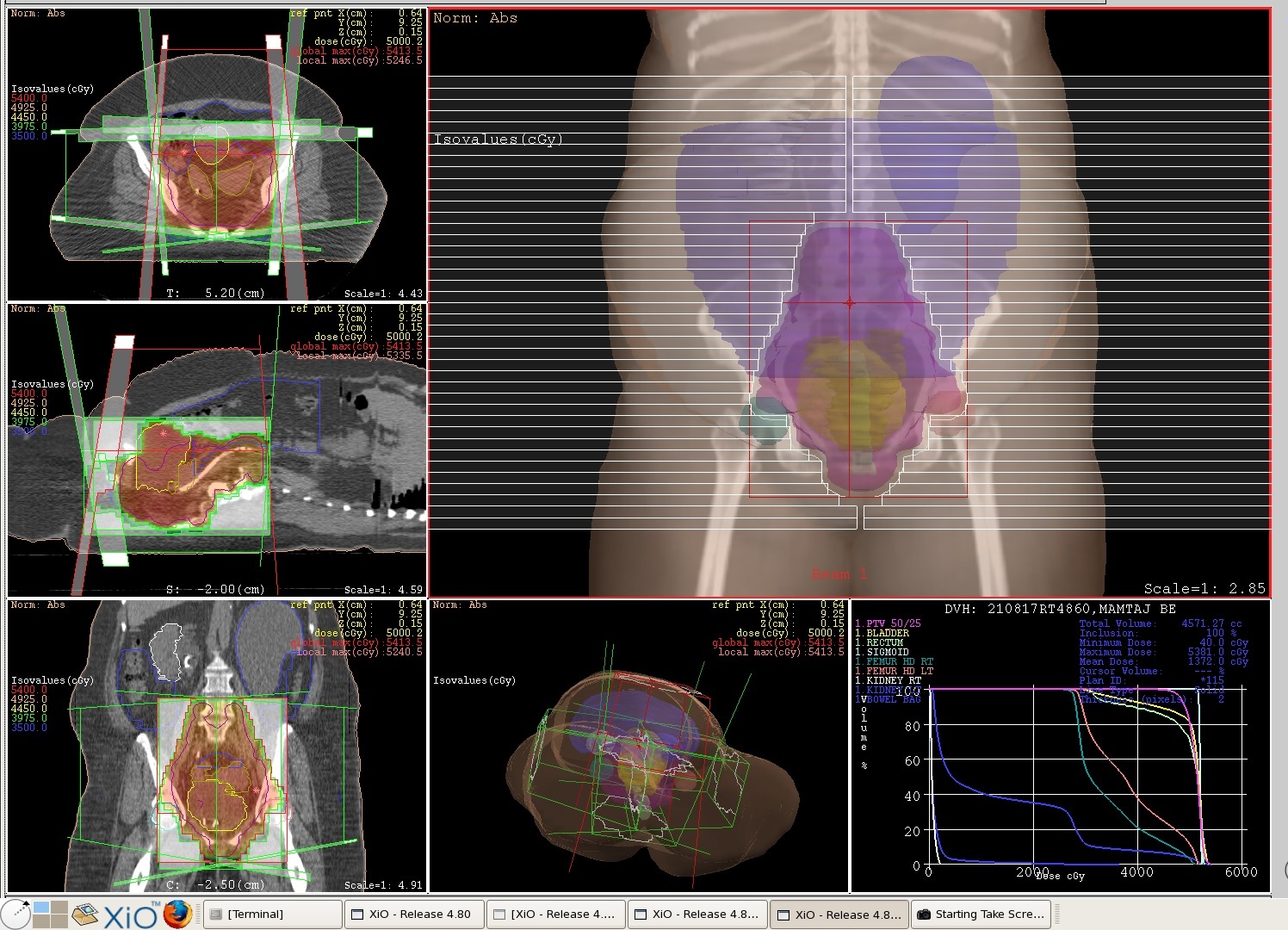Click the XiO logo in the bottom panel
This screenshot has width=1288, height=930.
click(x=131, y=914)
